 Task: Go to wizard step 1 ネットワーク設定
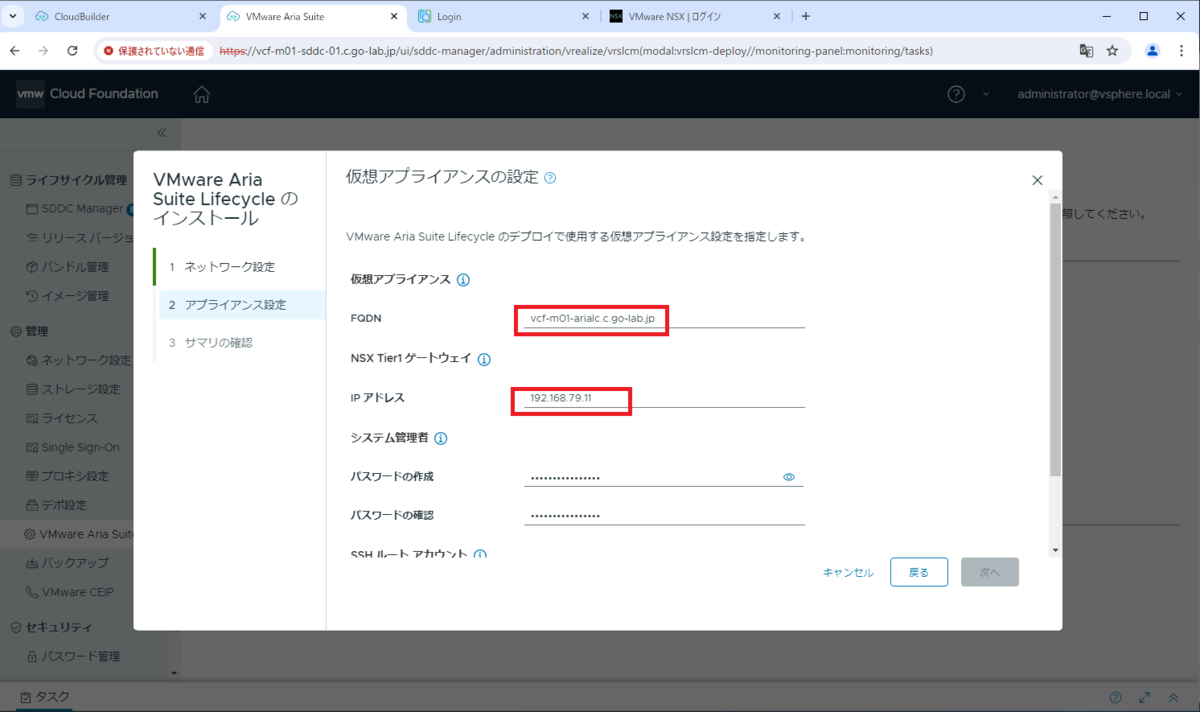pos(240,267)
